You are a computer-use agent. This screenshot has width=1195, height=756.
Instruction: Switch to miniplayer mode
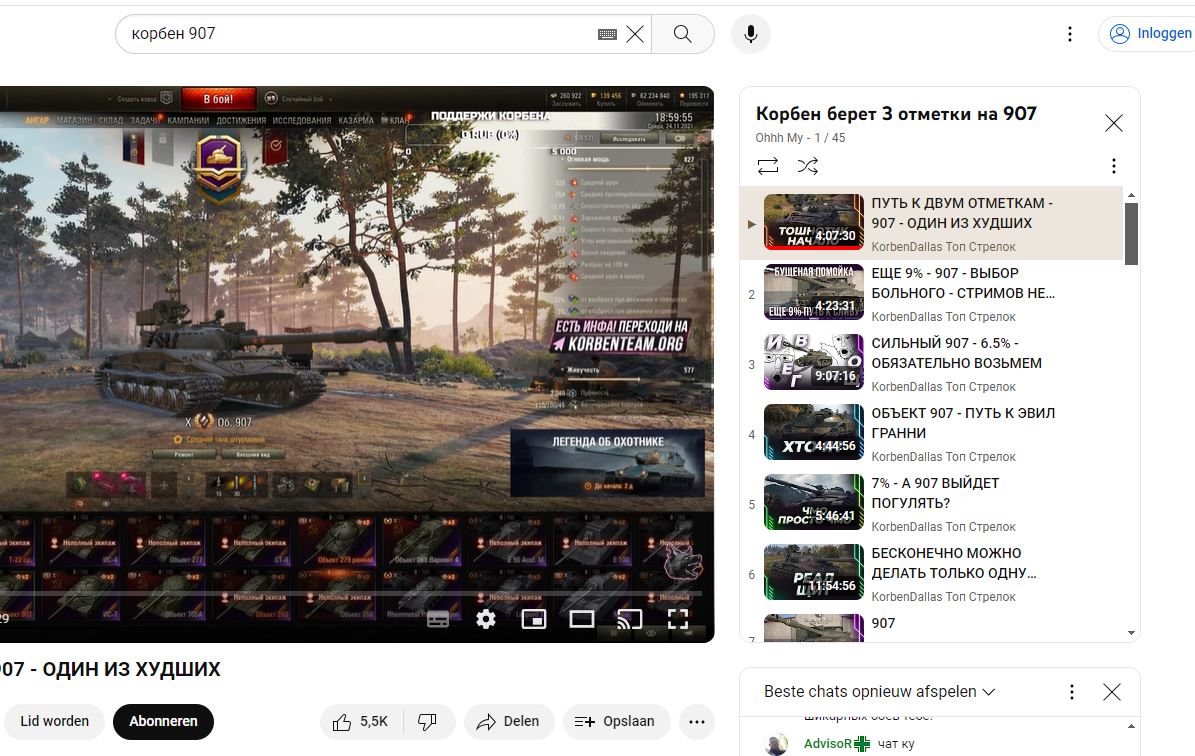pos(533,619)
